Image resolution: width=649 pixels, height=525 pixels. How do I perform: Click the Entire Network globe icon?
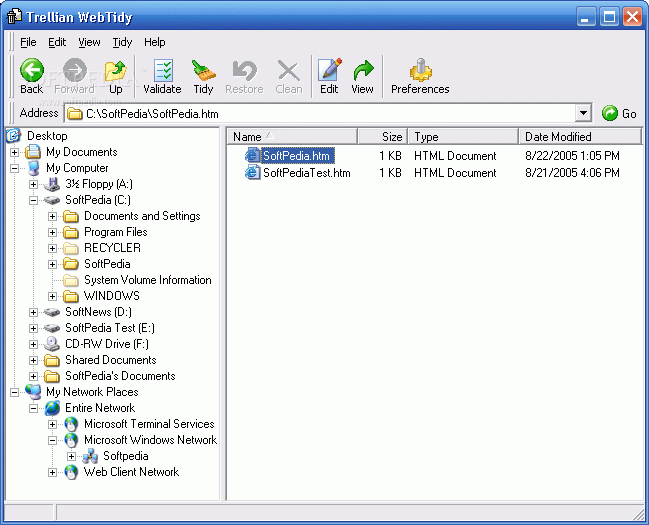(x=52, y=408)
